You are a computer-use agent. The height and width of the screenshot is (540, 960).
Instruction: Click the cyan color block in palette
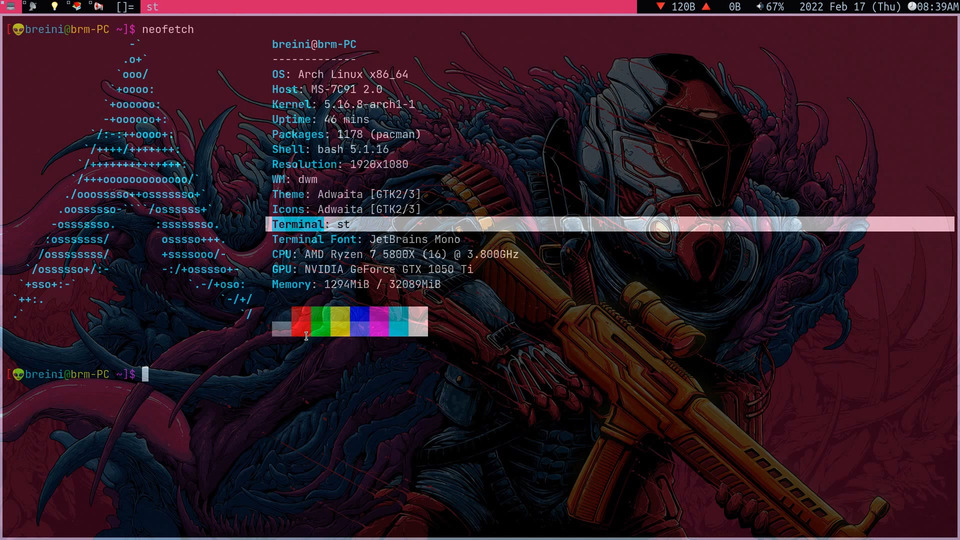399,321
